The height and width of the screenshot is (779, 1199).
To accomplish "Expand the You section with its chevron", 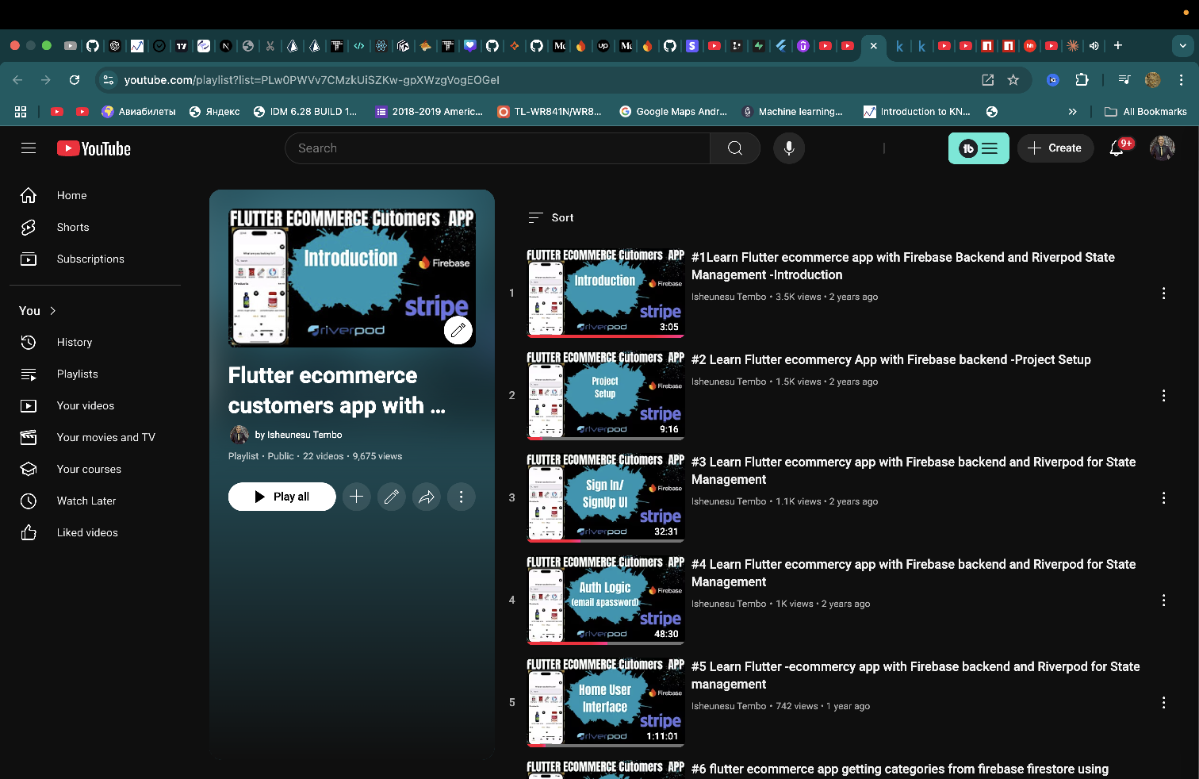I will point(52,310).
